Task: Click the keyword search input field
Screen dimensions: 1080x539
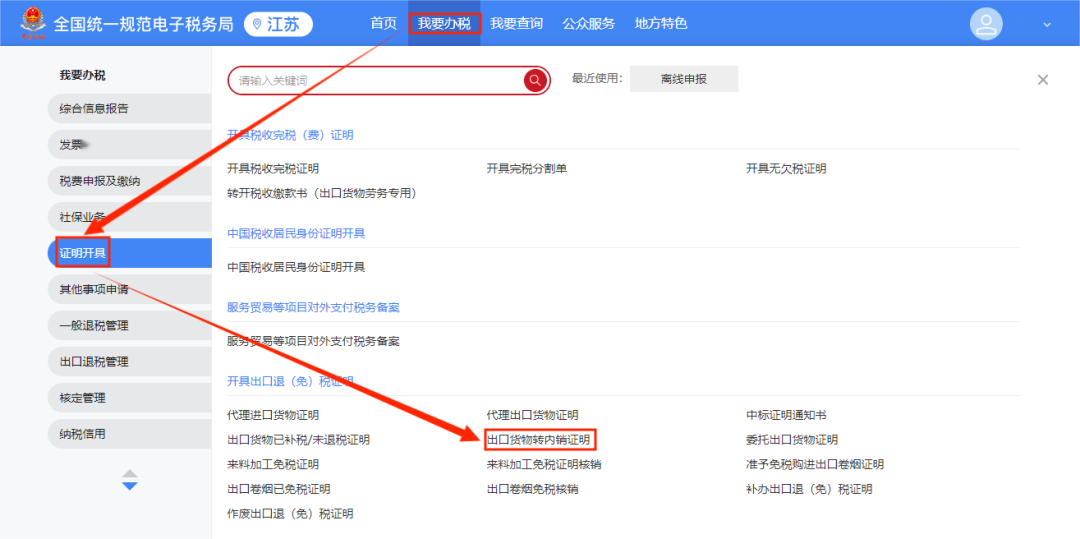Action: 376,80
